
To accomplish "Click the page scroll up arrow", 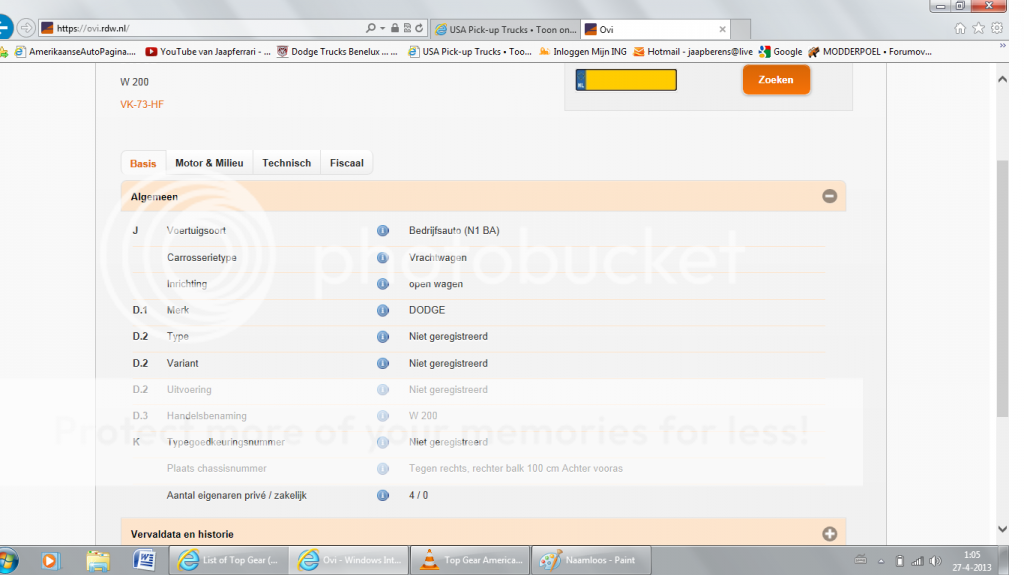I will [x=1002, y=79].
